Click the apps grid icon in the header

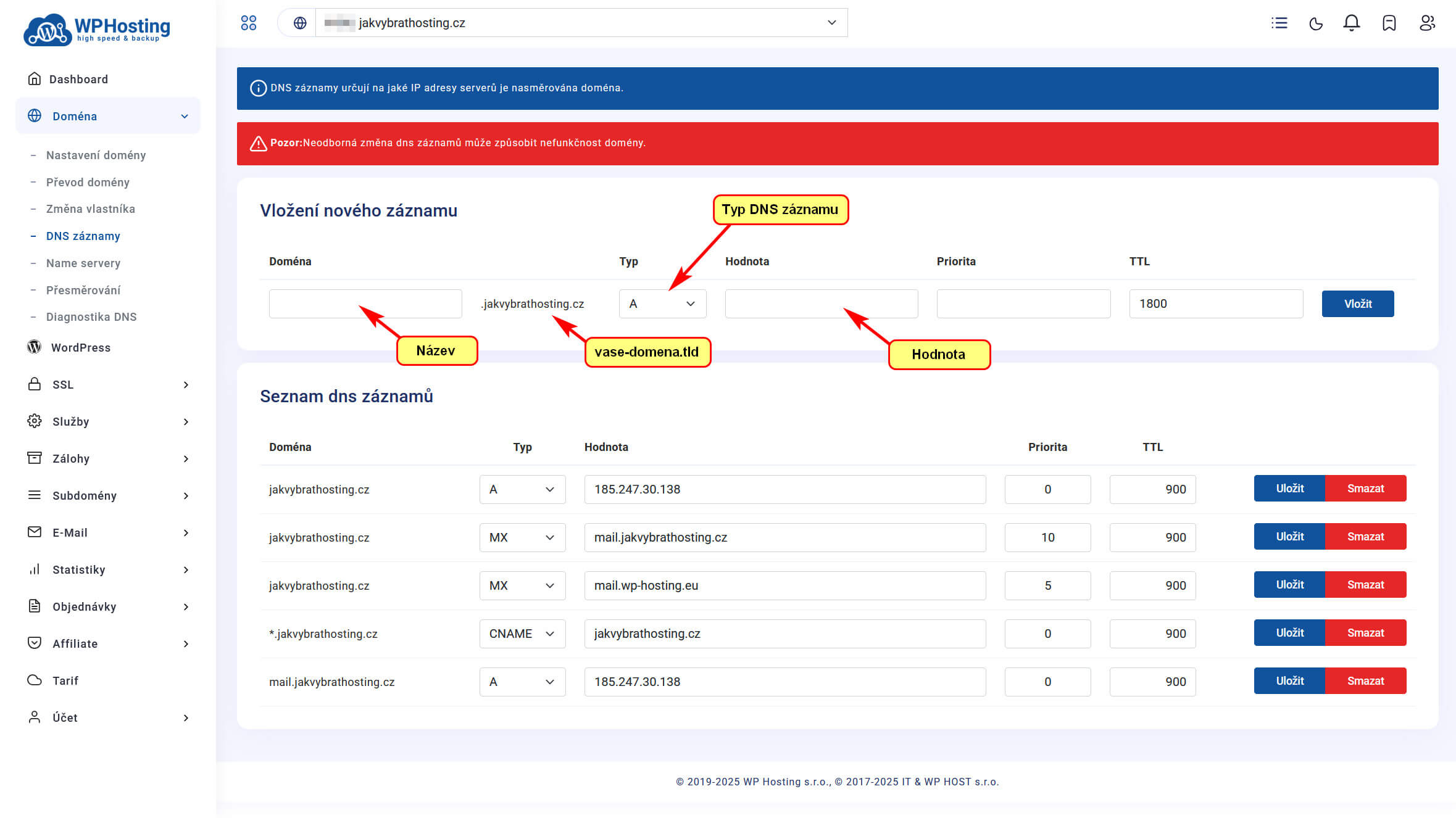click(x=248, y=23)
